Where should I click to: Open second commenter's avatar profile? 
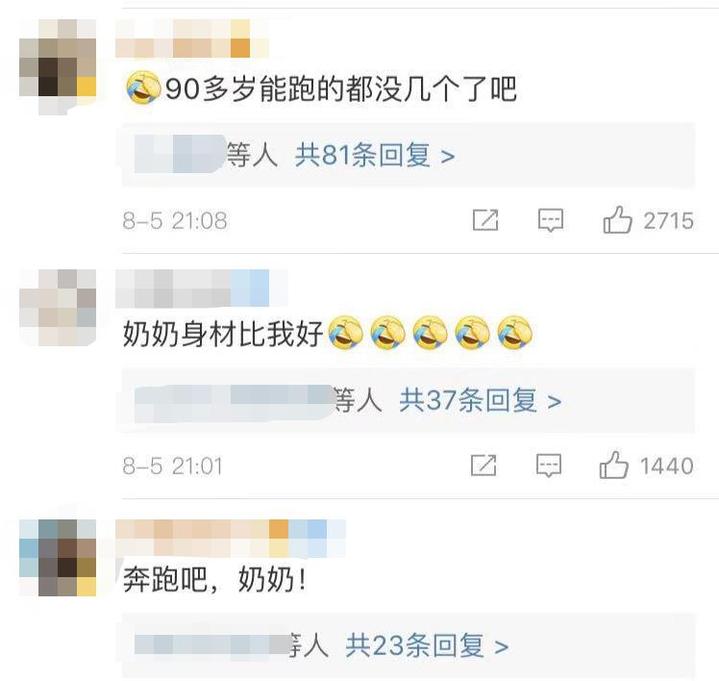tap(58, 307)
